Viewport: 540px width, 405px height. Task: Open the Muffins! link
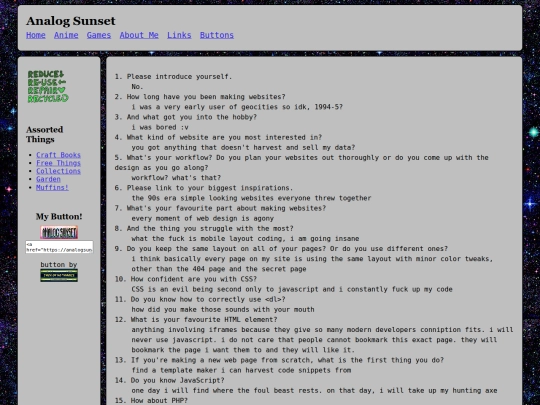(x=52, y=187)
